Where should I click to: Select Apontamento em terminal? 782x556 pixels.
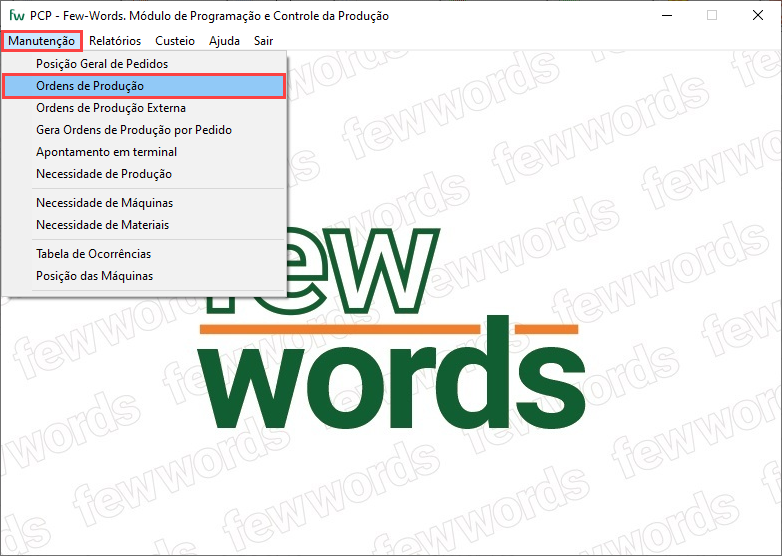144,152
